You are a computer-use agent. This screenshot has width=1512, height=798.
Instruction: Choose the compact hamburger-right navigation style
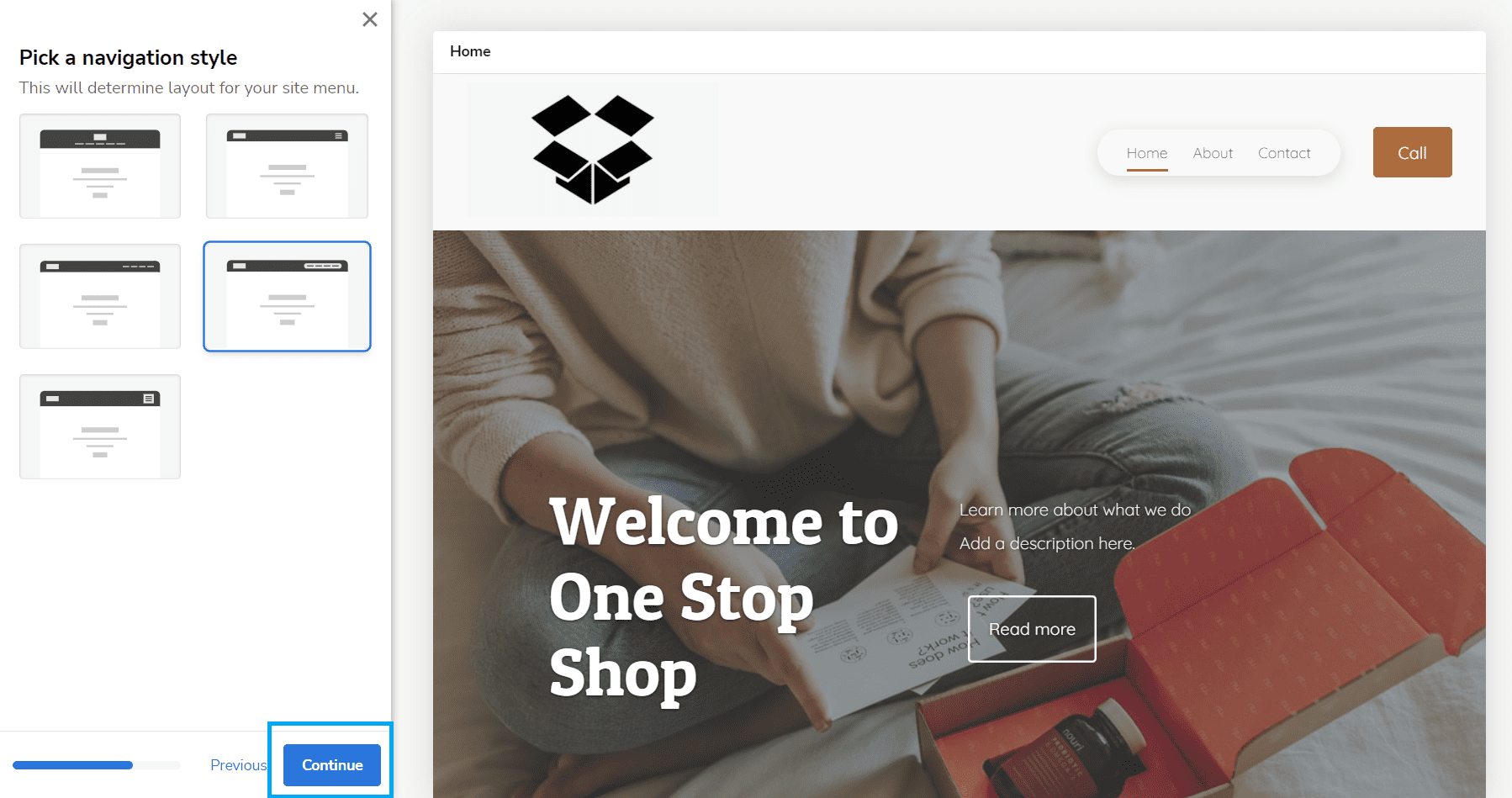click(287, 166)
